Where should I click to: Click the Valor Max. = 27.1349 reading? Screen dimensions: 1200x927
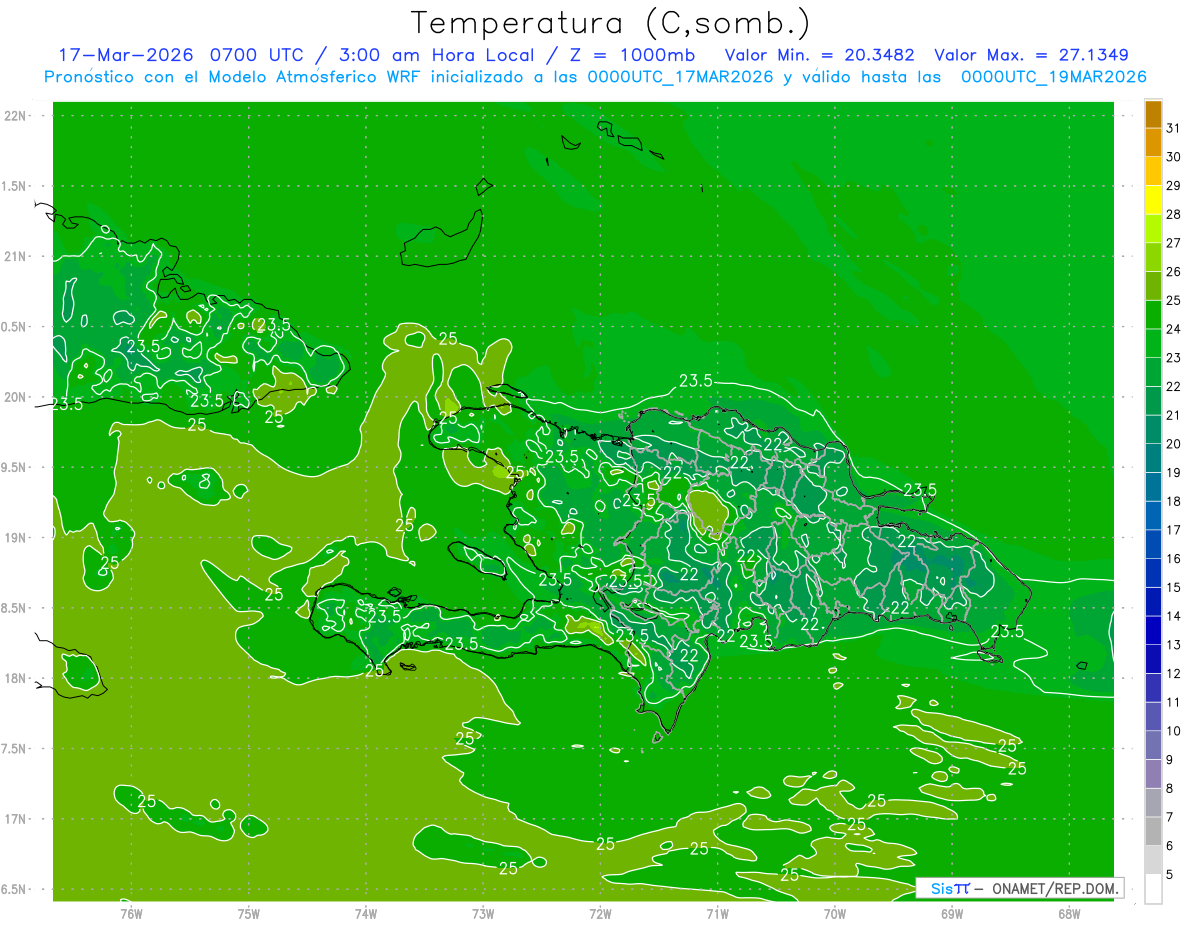tap(1033, 55)
